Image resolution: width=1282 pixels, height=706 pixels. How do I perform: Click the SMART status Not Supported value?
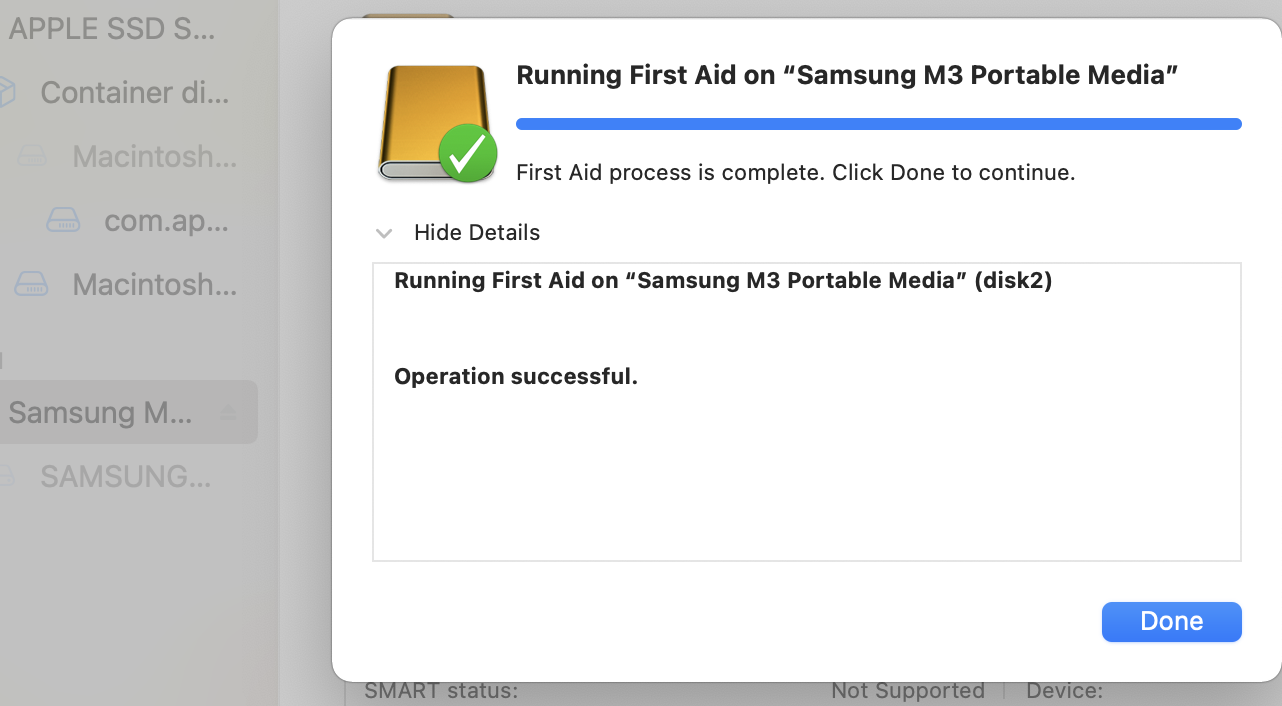pos(907,691)
